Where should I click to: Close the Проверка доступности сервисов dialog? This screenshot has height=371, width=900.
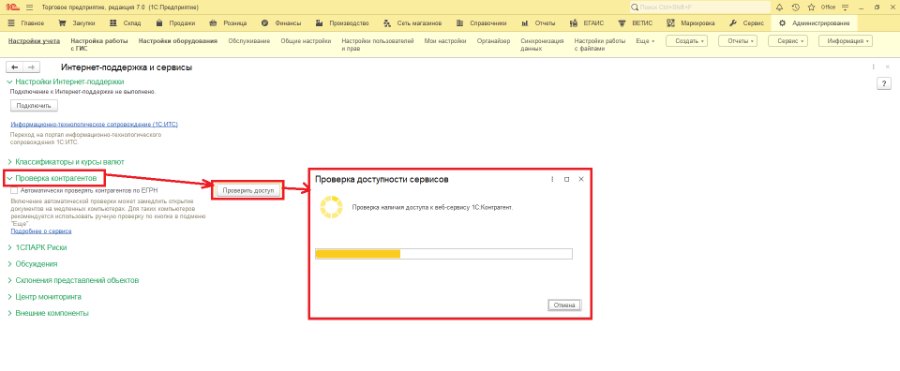(581, 179)
